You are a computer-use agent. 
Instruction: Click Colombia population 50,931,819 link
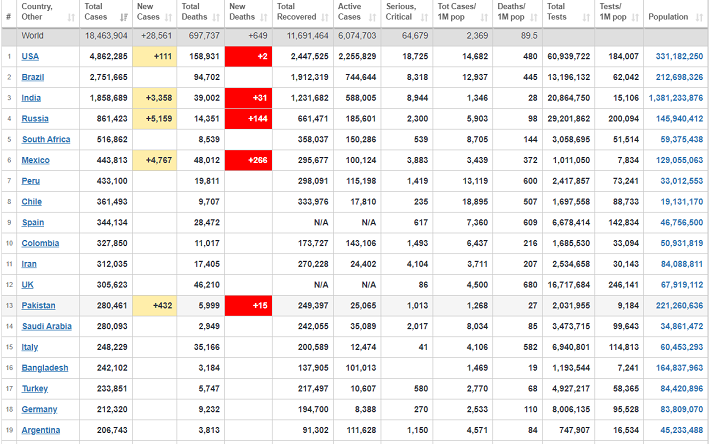tap(681, 243)
